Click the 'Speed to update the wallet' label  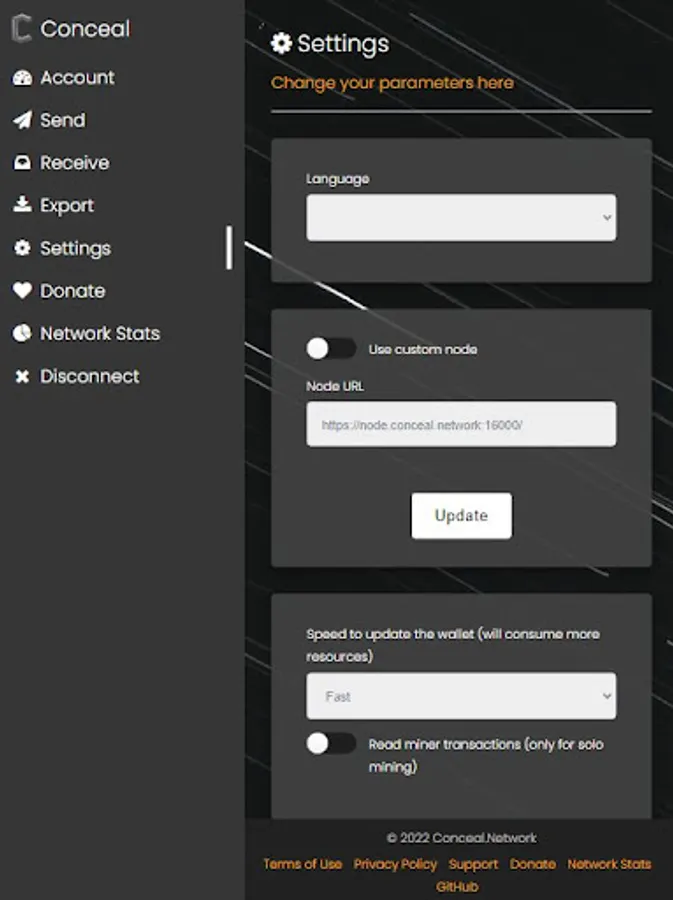click(x=453, y=645)
